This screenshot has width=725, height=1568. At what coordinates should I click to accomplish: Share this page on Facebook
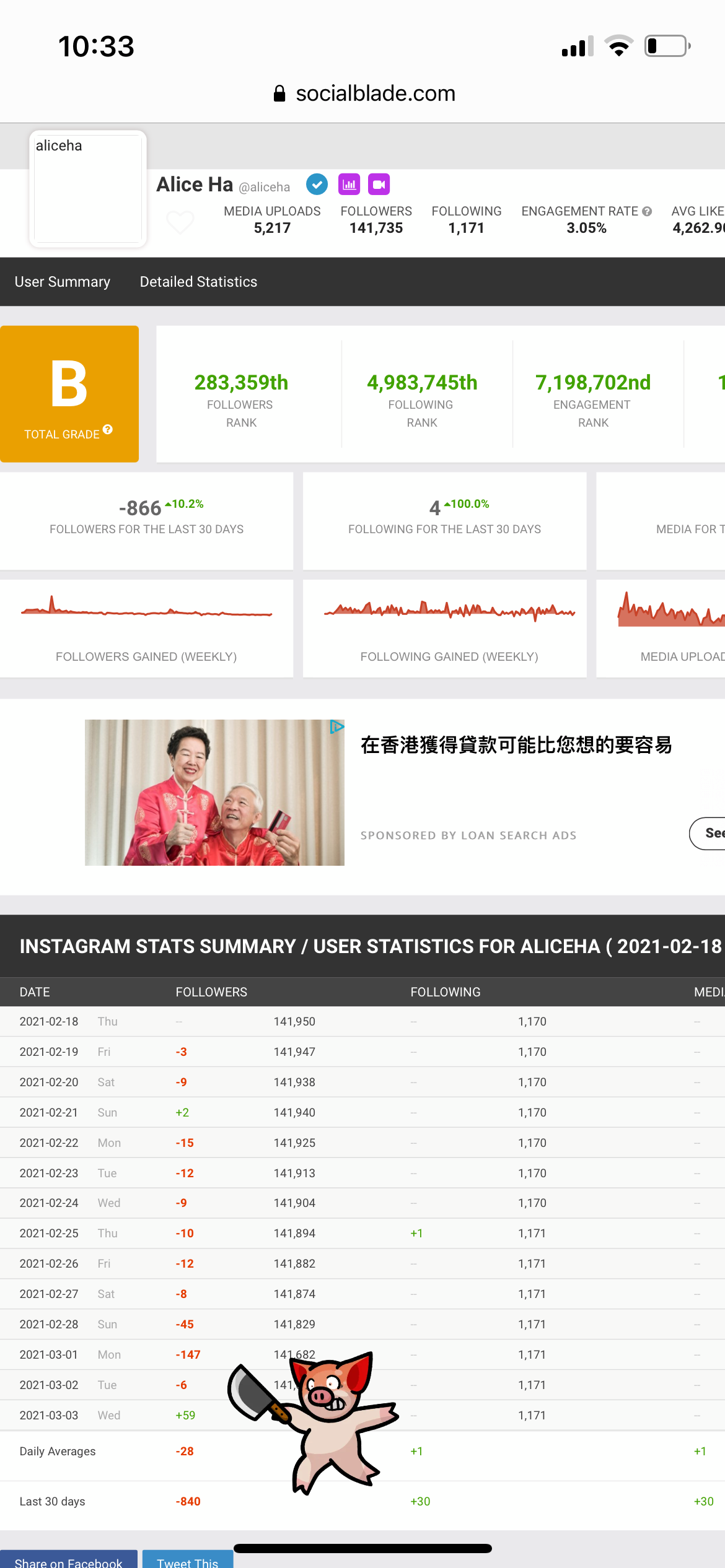(x=69, y=1559)
